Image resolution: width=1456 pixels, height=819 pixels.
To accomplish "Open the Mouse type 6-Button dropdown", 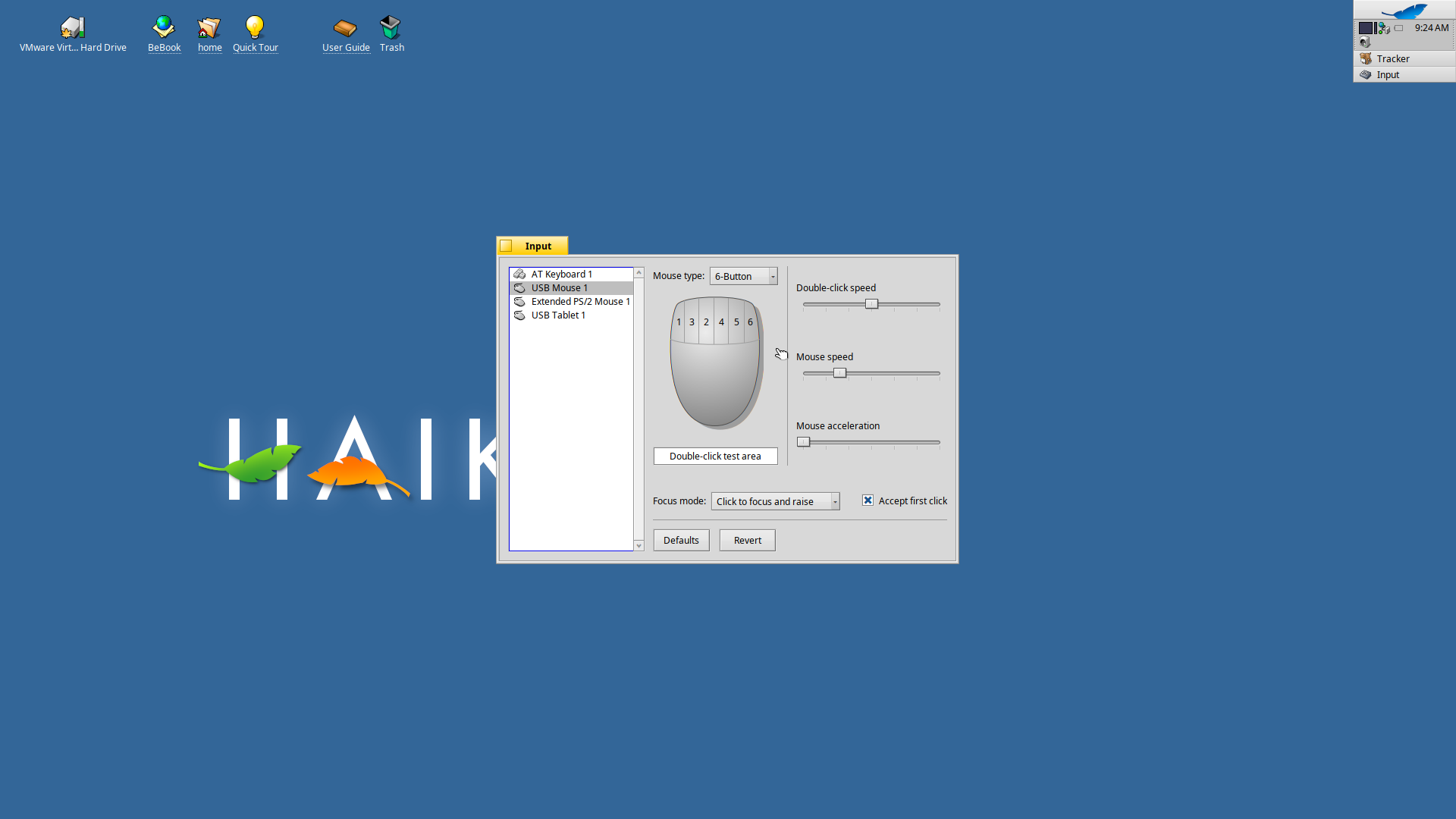I will (743, 276).
